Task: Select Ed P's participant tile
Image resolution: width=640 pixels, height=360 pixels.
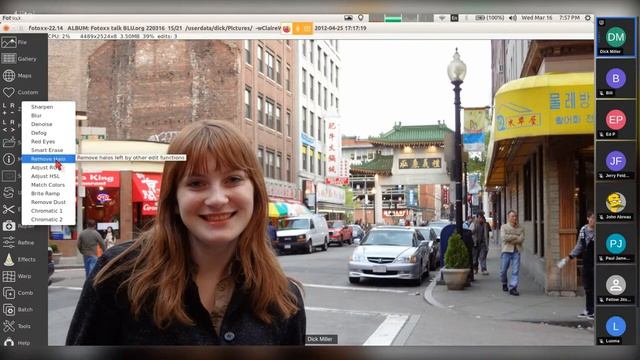Action: (616, 120)
